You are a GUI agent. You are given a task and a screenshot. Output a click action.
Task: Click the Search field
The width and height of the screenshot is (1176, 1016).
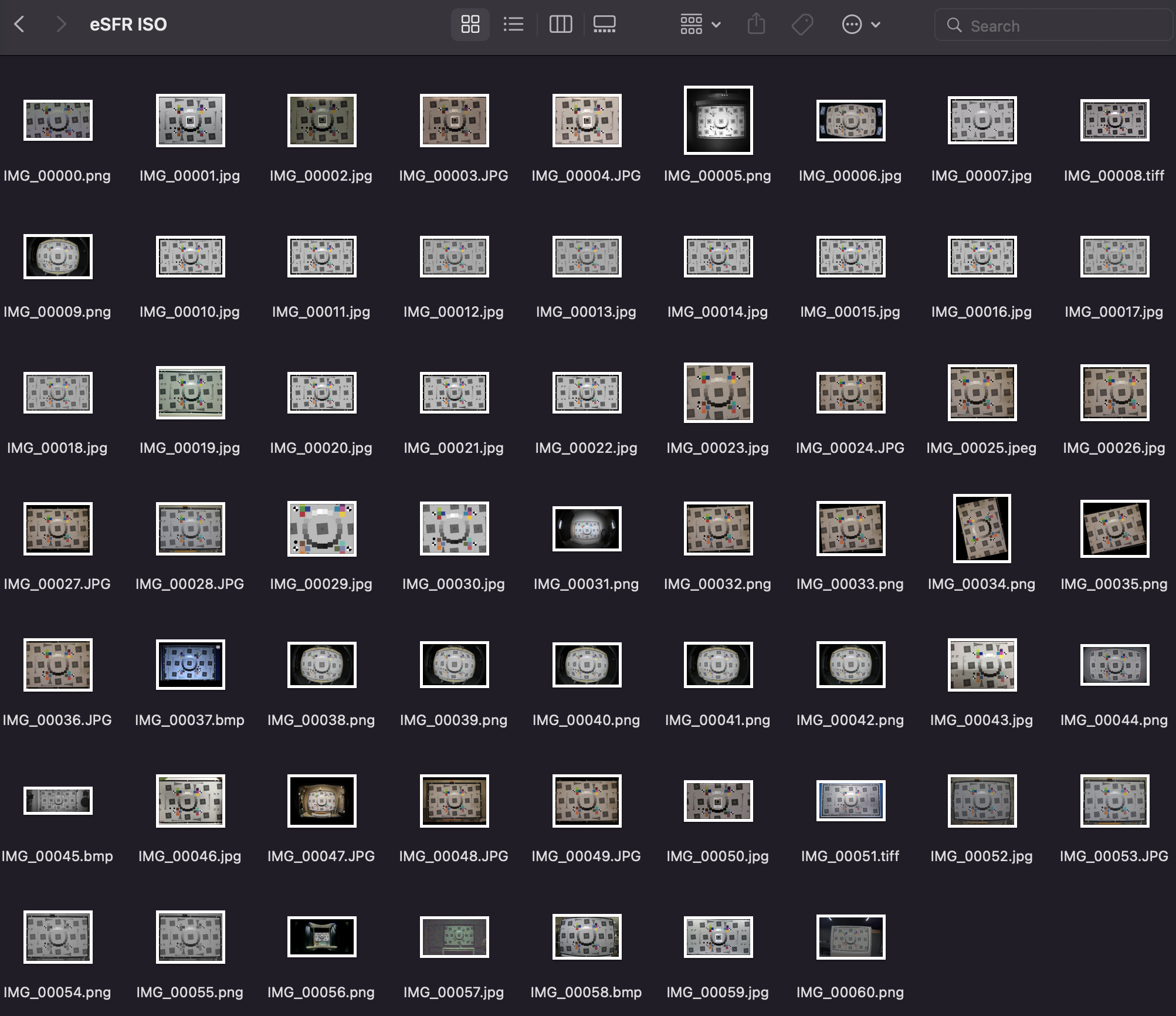pyautogui.click(x=1053, y=25)
